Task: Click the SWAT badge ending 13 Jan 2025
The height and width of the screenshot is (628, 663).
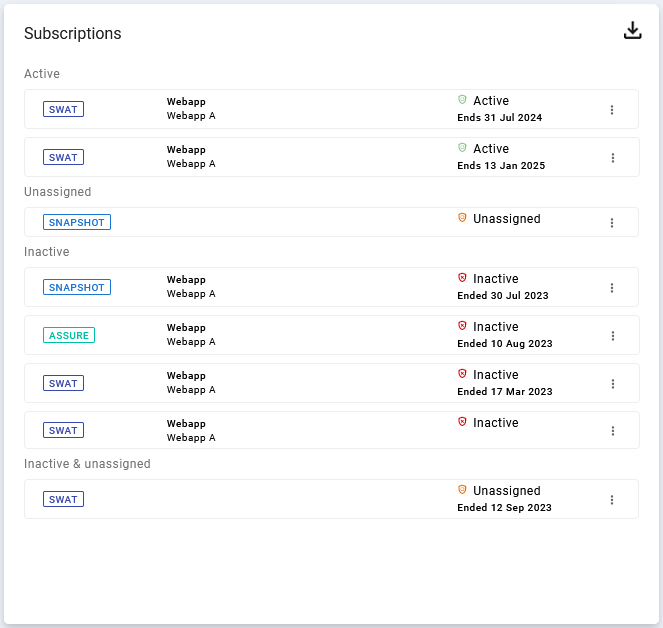Action: tap(63, 157)
